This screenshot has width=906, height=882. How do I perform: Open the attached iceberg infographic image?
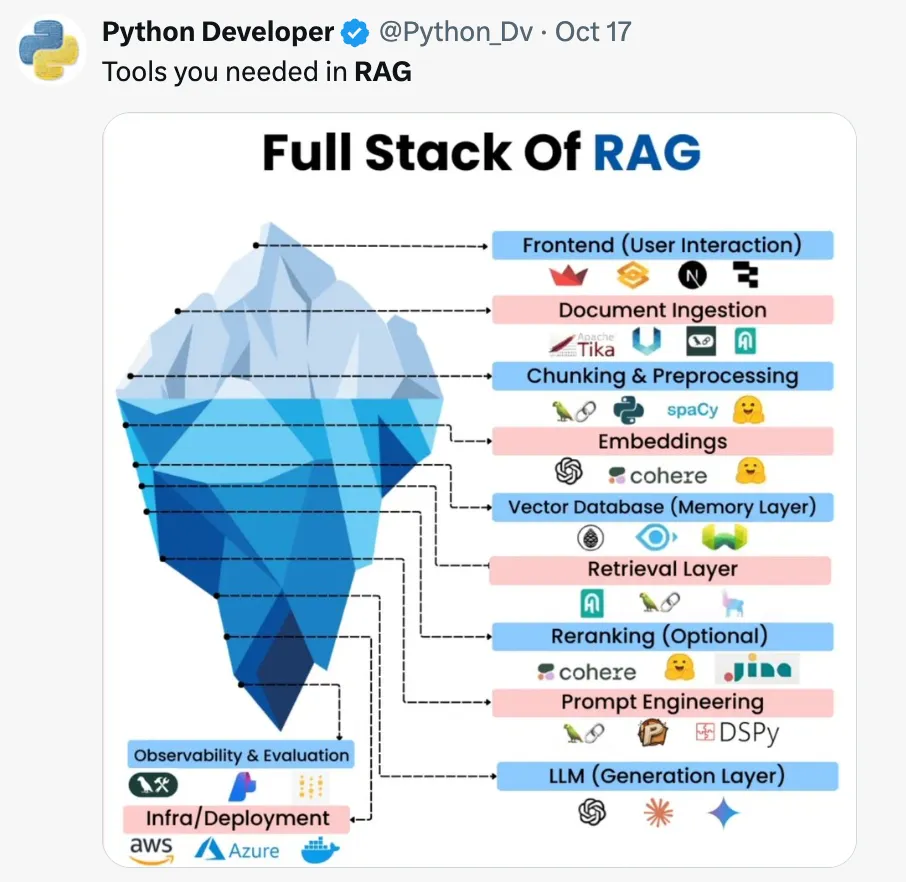click(x=480, y=490)
